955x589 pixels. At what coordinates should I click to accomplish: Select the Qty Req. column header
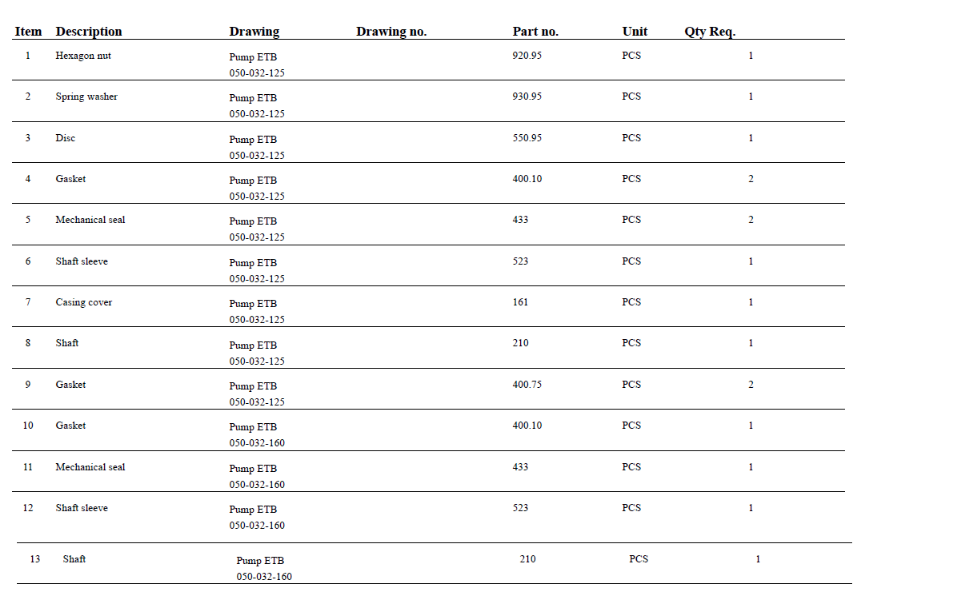[709, 32]
